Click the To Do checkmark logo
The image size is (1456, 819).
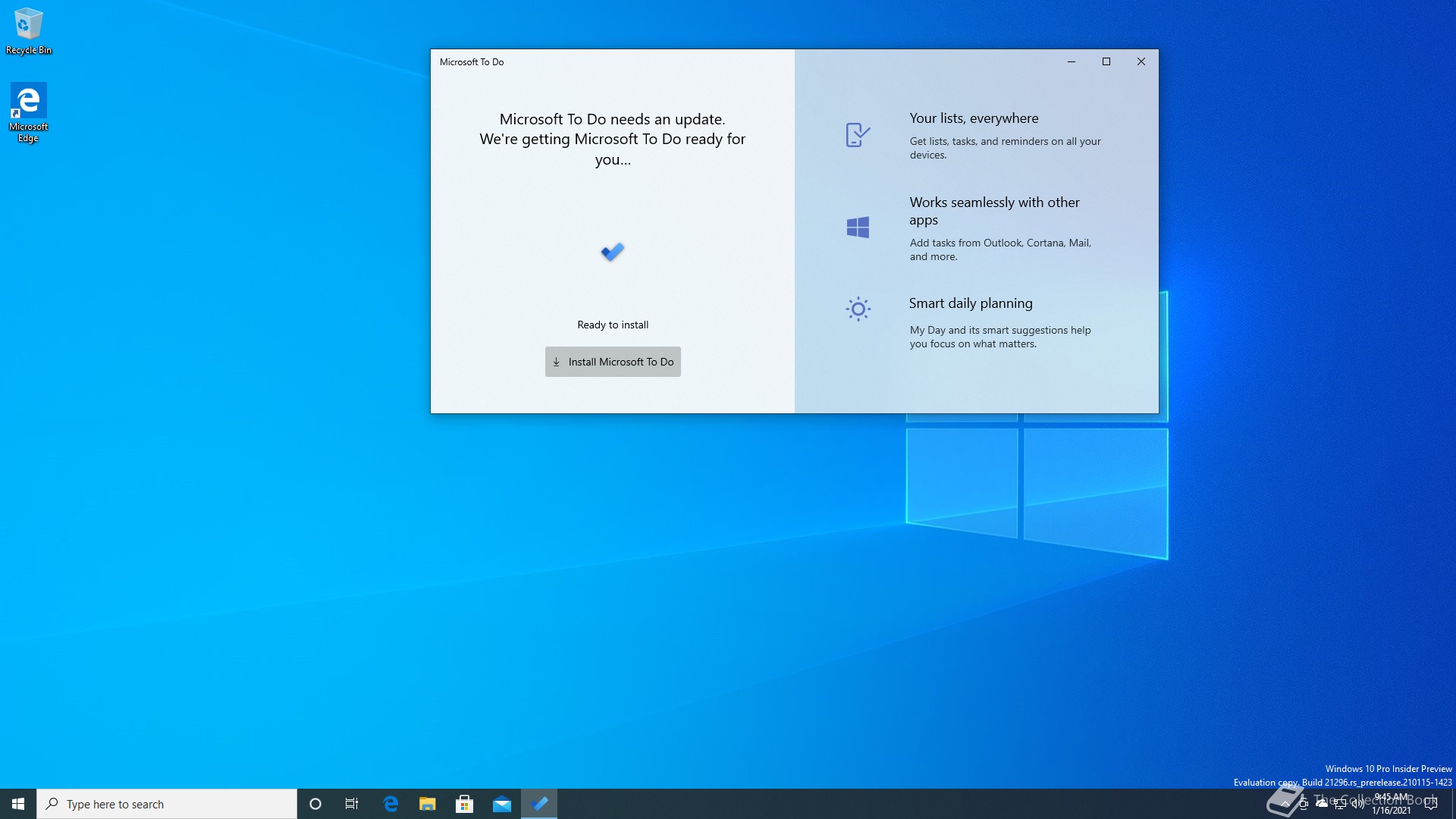pyautogui.click(x=613, y=252)
